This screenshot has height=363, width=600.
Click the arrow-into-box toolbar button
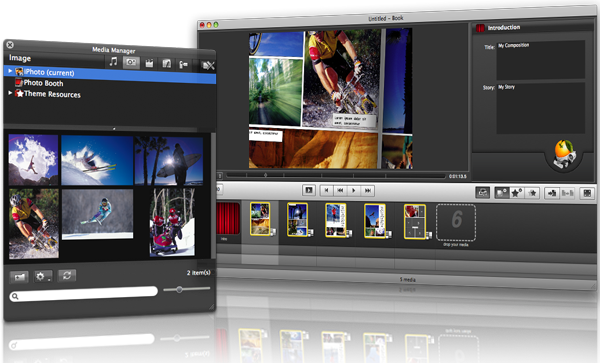[552, 193]
